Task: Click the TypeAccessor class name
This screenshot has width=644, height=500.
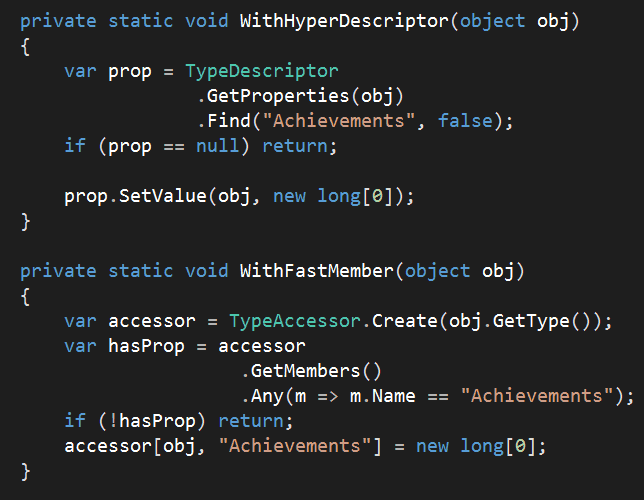Action: 295,321
